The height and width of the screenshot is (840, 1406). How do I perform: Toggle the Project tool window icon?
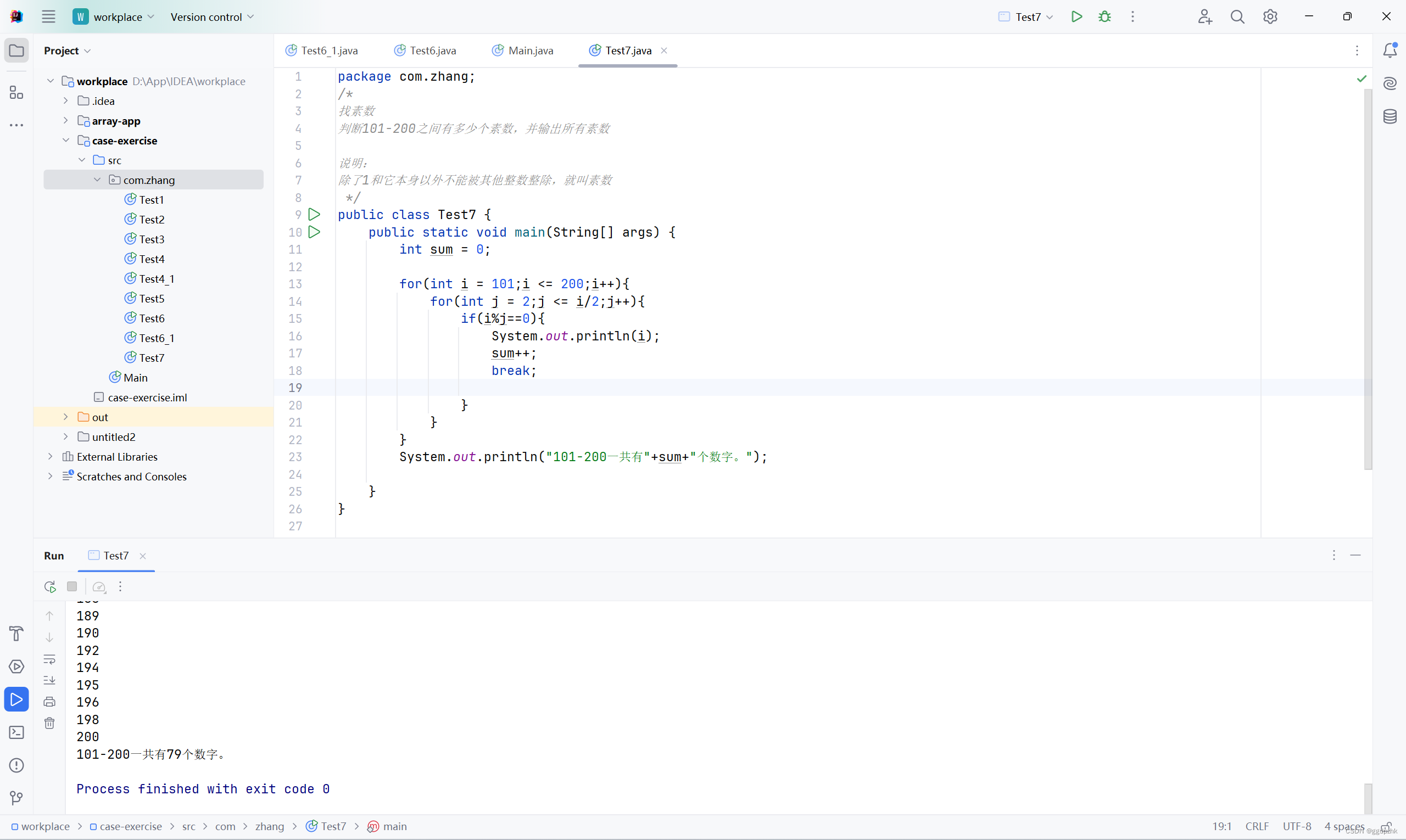tap(16, 51)
